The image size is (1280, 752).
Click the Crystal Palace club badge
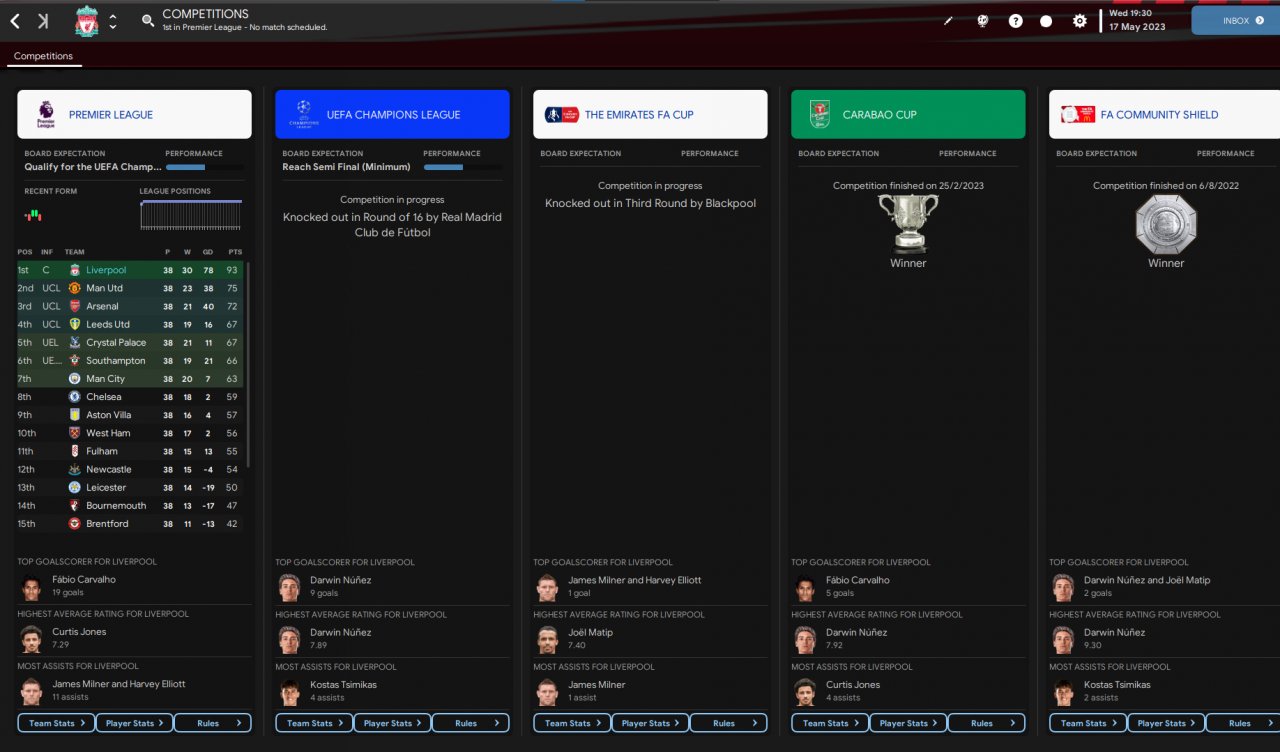(x=74, y=342)
